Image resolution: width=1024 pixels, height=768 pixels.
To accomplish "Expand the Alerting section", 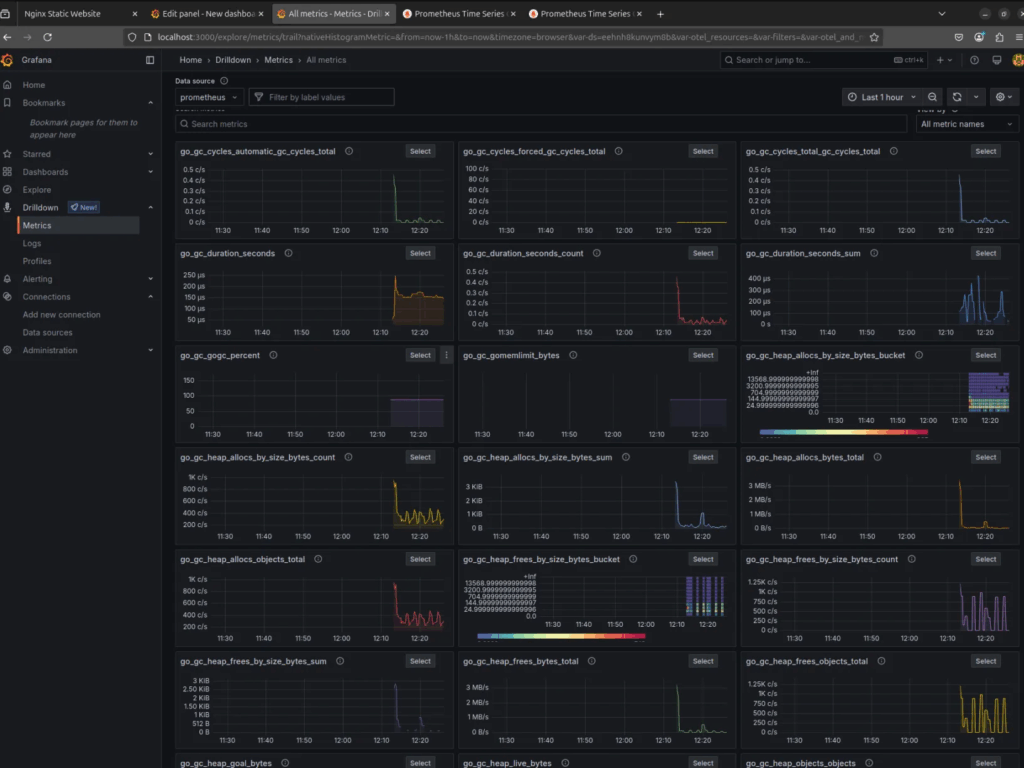I will pyautogui.click(x=151, y=279).
